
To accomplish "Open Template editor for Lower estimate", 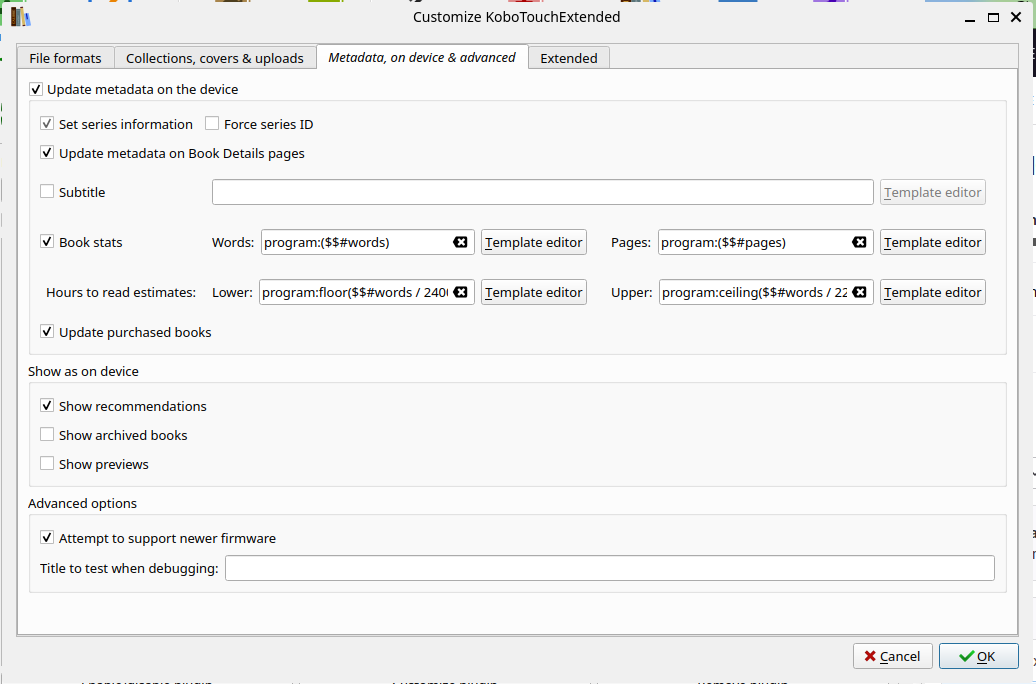I will pyautogui.click(x=534, y=292).
